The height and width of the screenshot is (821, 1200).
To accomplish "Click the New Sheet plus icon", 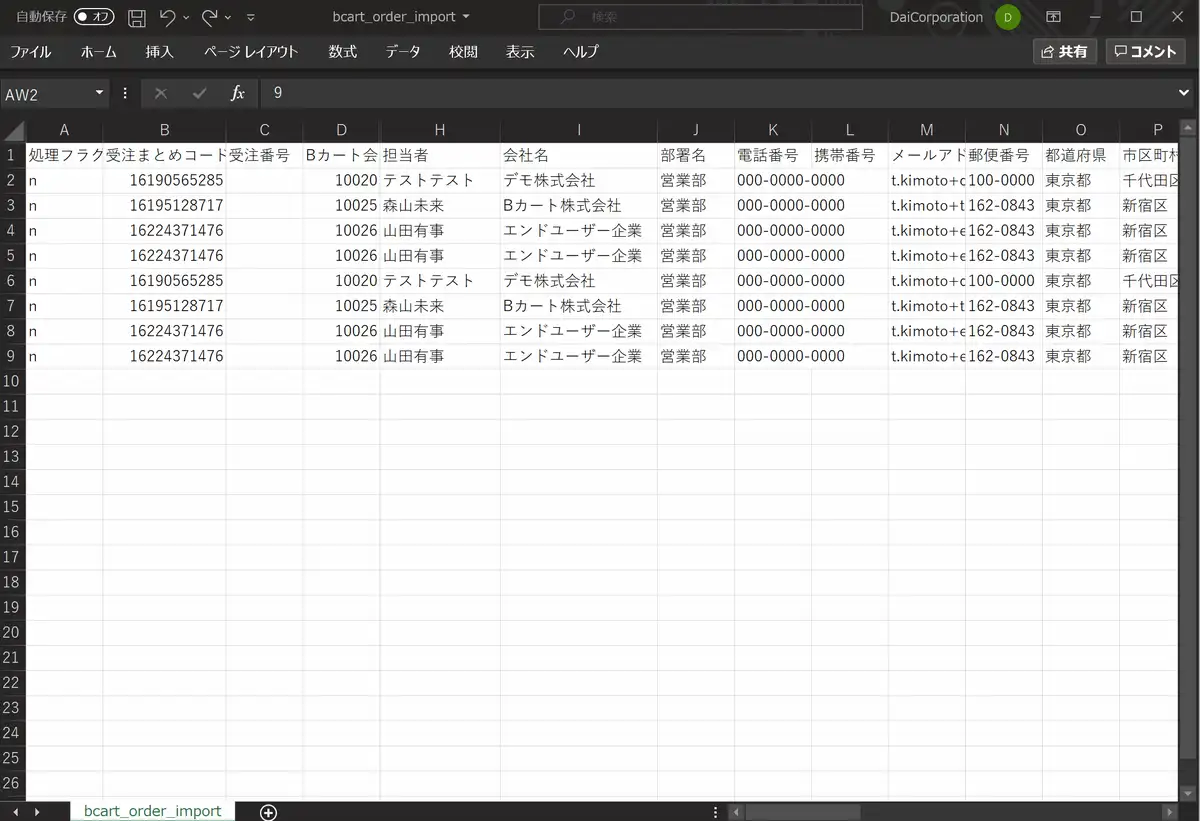I will [x=268, y=812].
